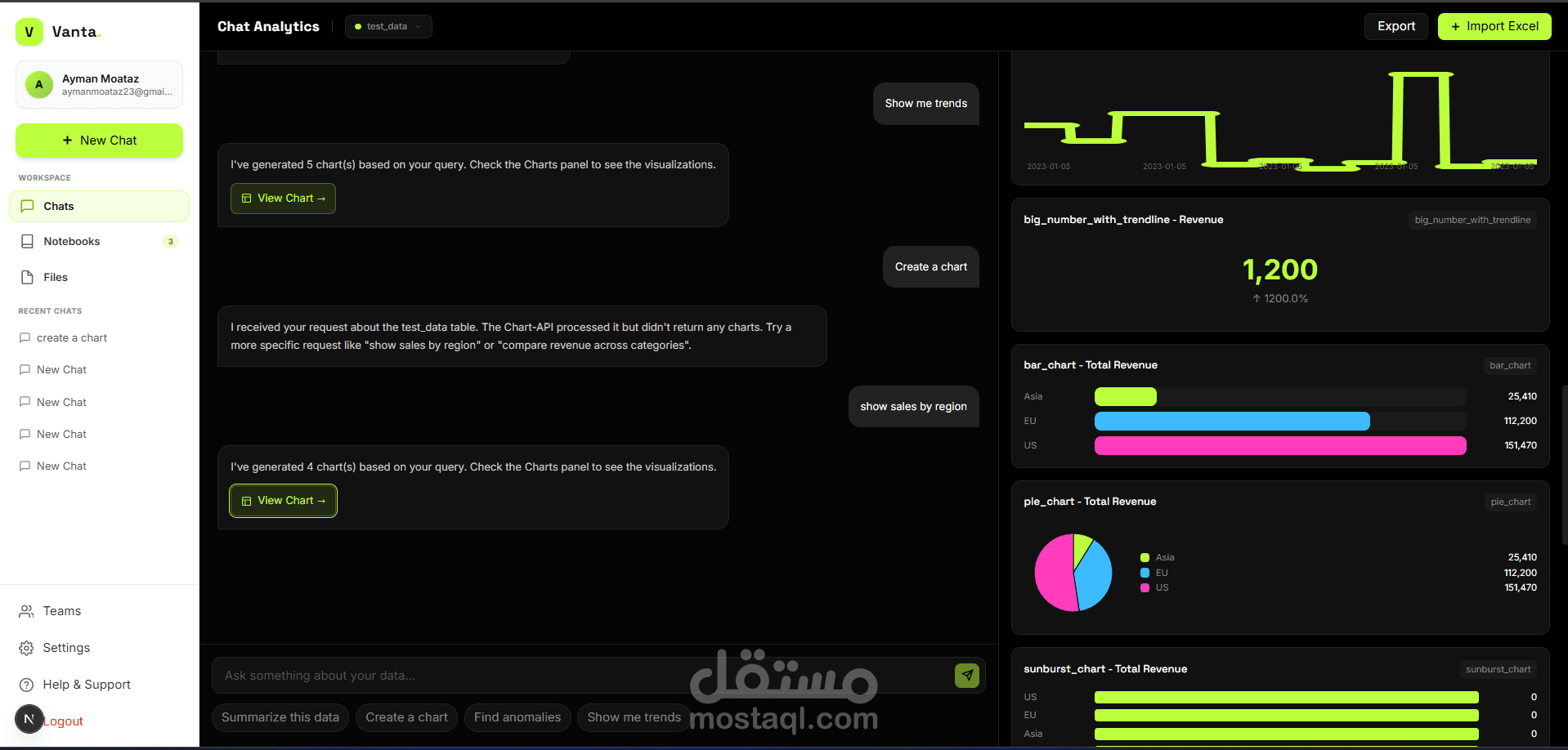Screen dimensions: 1568x750
Task: Click the US bar in sunburst_chart
Action: [1286, 697]
